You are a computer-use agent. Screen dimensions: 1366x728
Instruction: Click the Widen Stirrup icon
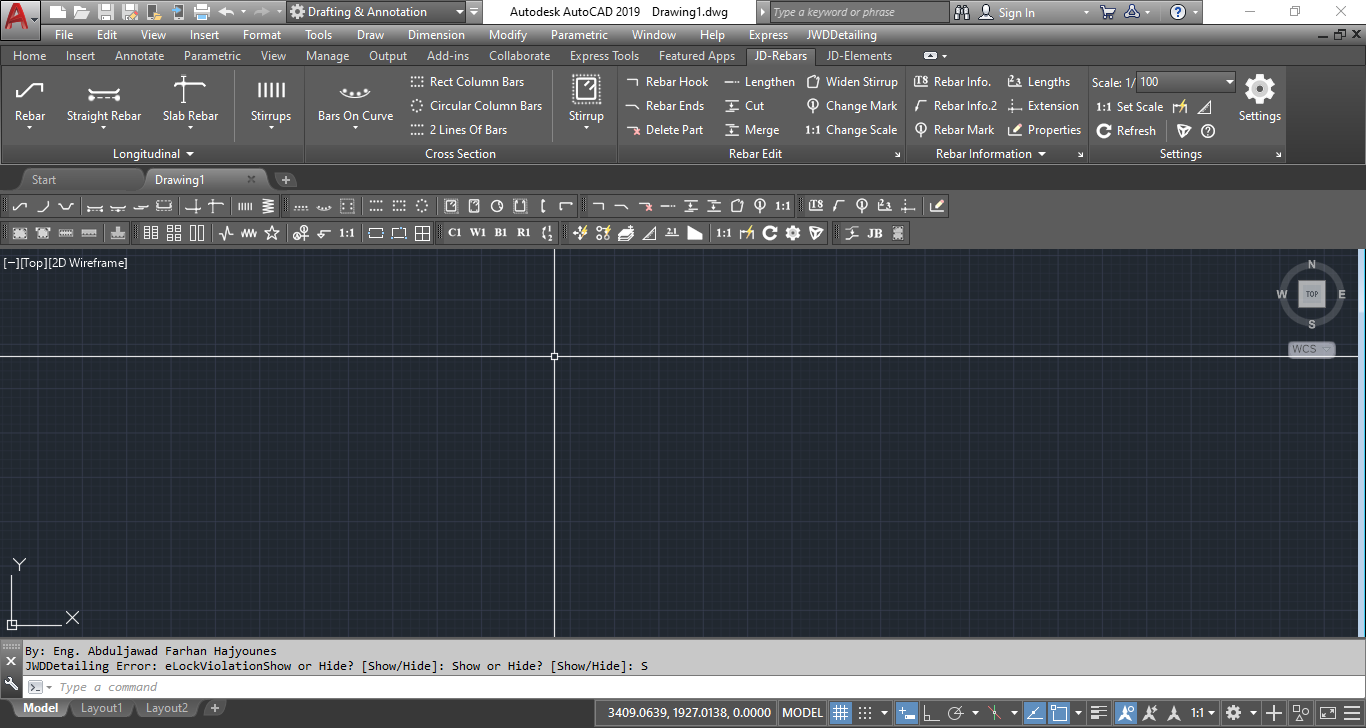tap(813, 82)
